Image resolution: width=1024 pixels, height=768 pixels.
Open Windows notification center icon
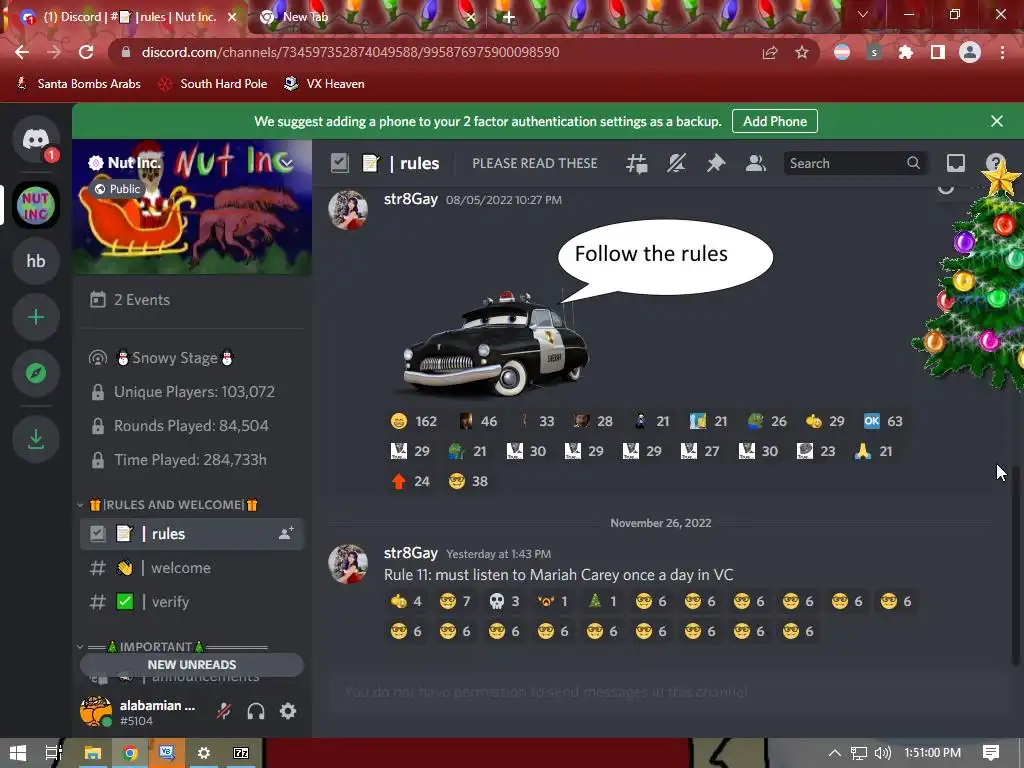click(991, 753)
